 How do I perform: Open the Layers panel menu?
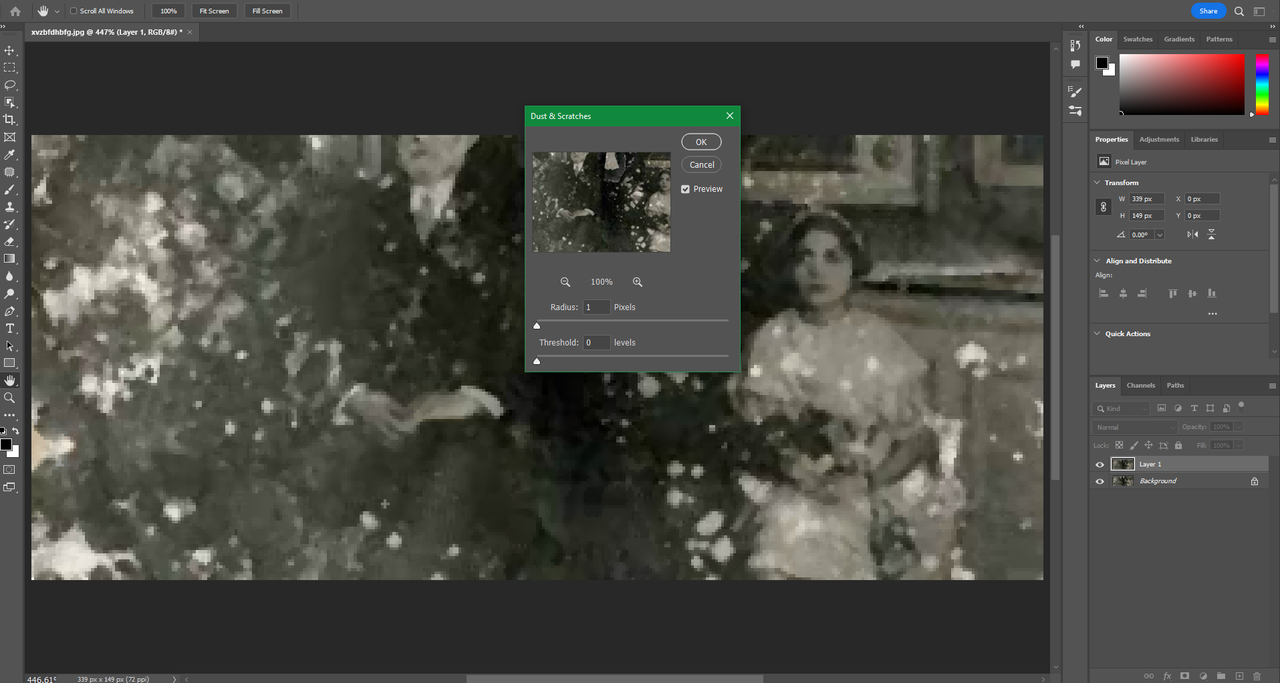[x=1272, y=385]
